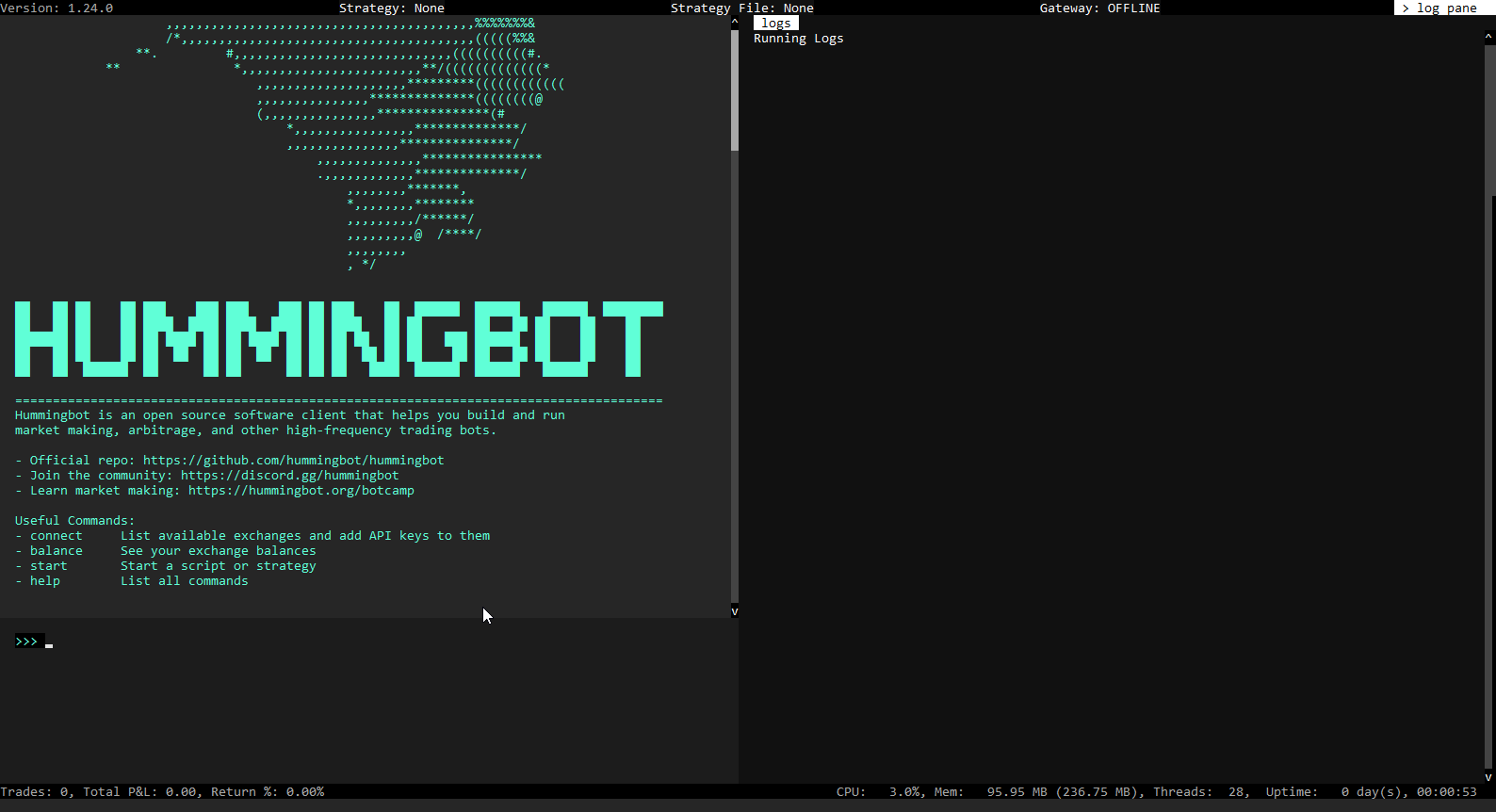Click the output pane scroll-up arrow
1496x812 pixels.
point(735,21)
